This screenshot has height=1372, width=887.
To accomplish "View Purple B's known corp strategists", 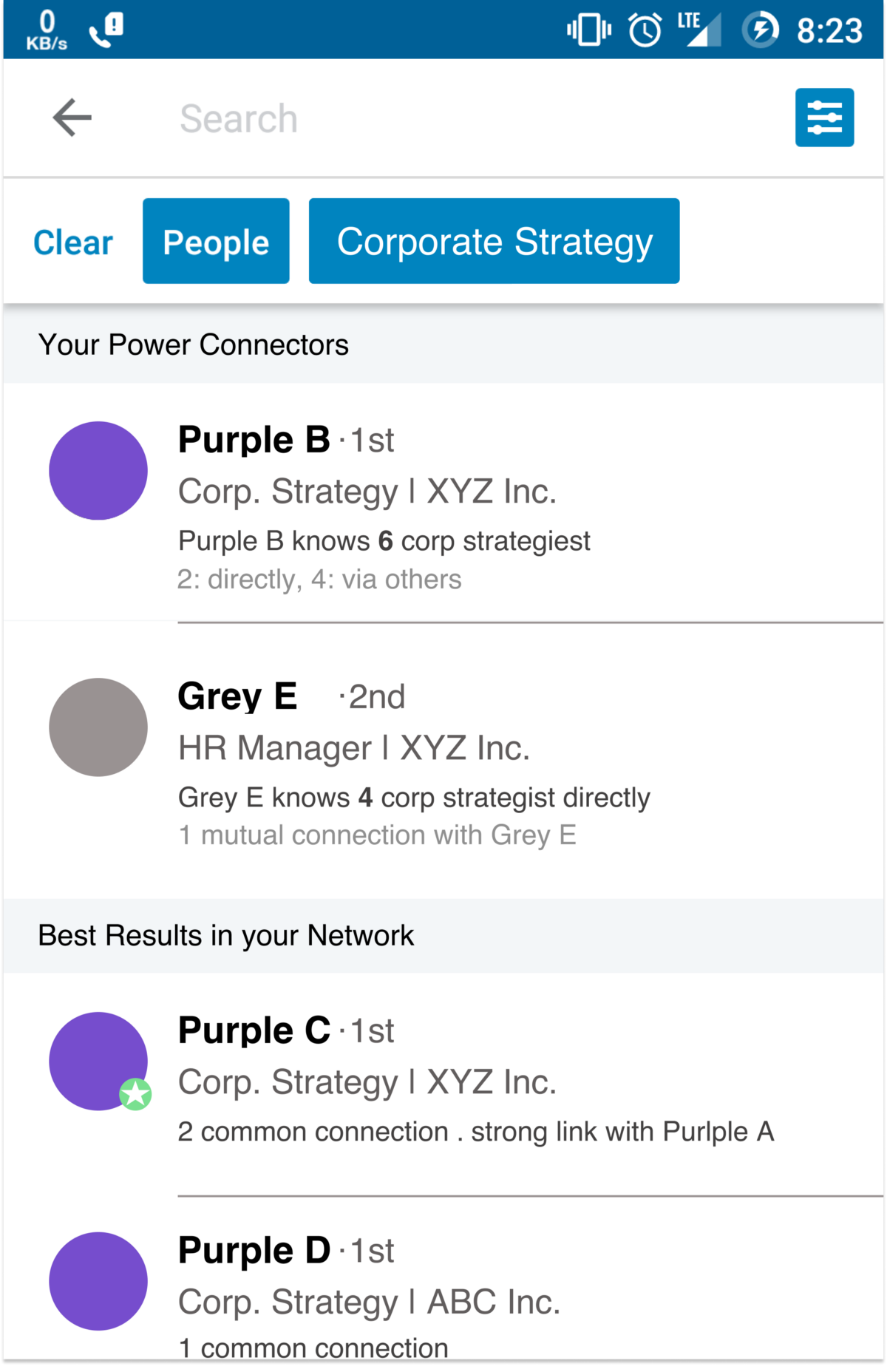I will [384, 541].
